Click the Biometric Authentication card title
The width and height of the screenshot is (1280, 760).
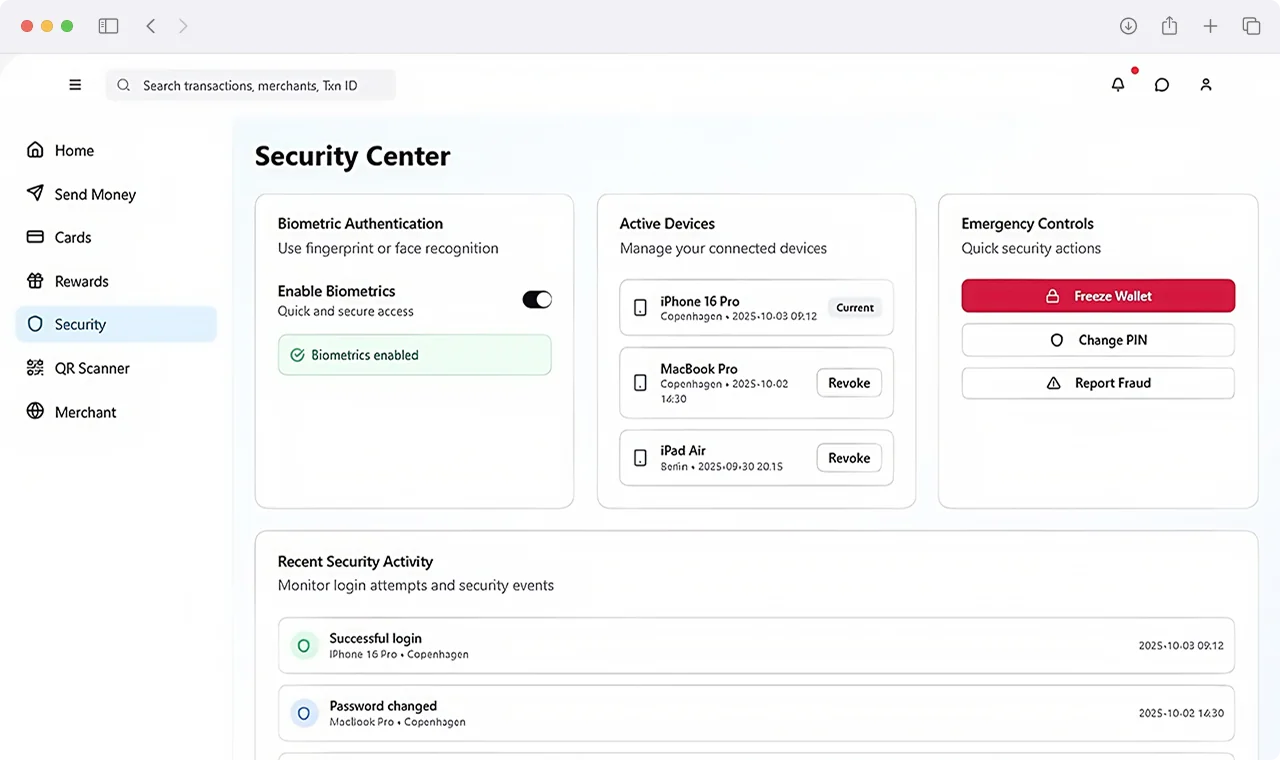pyautogui.click(x=360, y=224)
